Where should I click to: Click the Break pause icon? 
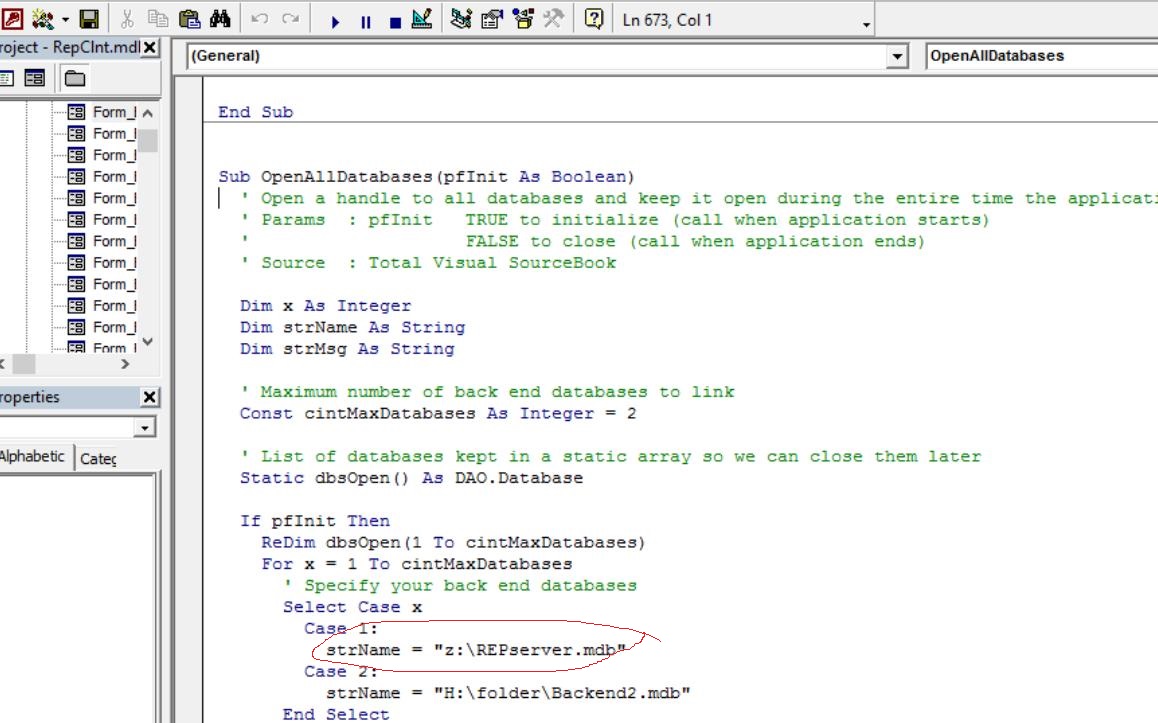coord(366,22)
